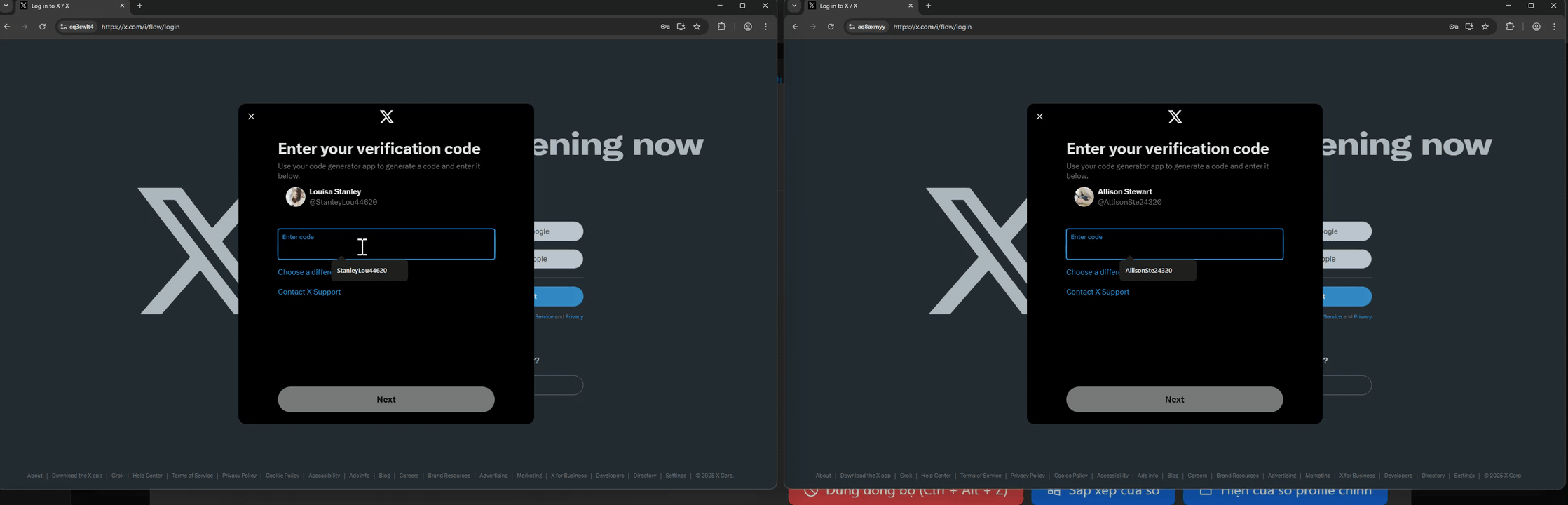Image resolution: width=1568 pixels, height=505 pixels.
Task: Open site info chip aq8axmyy
Action: [867, 27]
